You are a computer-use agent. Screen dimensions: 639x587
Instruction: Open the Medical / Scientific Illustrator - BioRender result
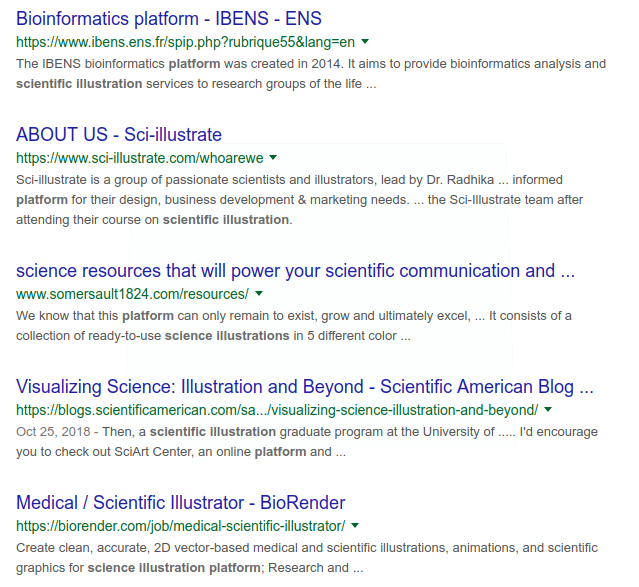181,502
